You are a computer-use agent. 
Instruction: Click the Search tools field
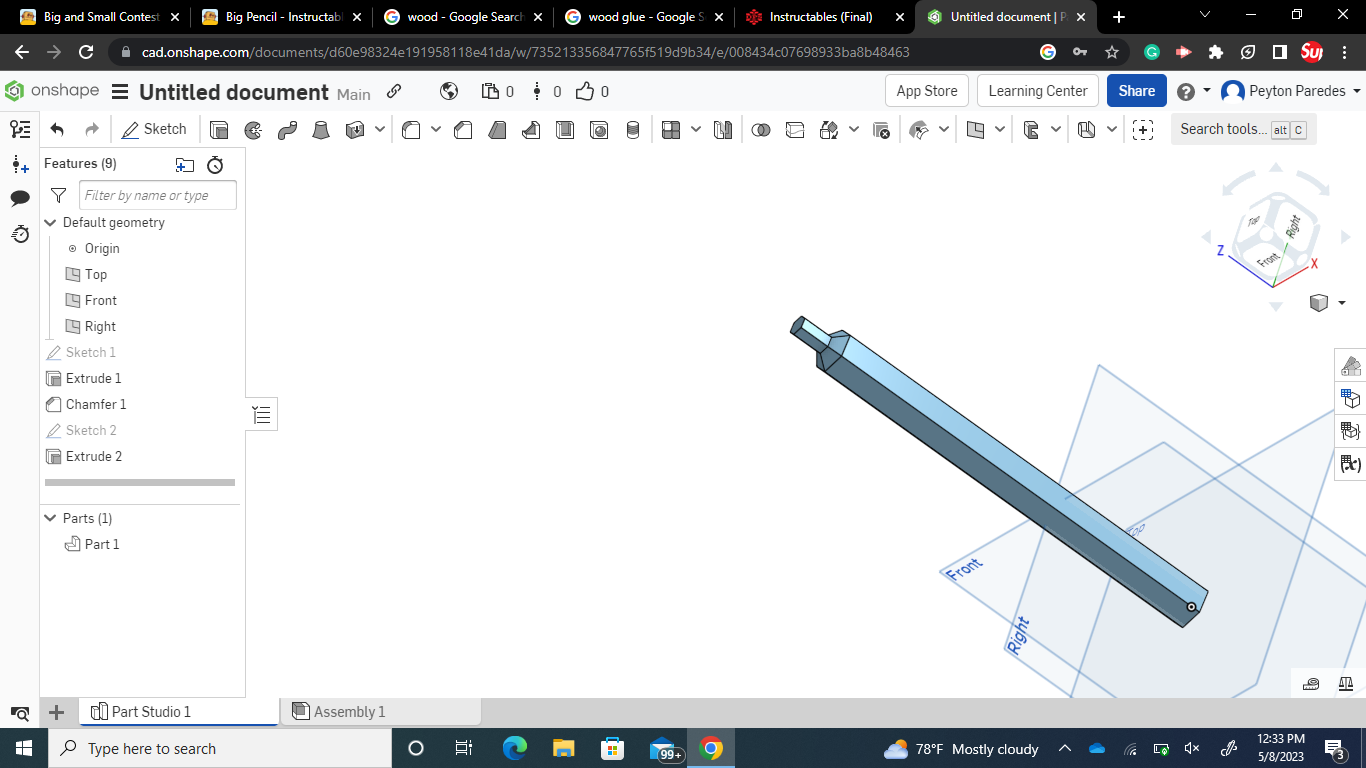point(1244,129)
